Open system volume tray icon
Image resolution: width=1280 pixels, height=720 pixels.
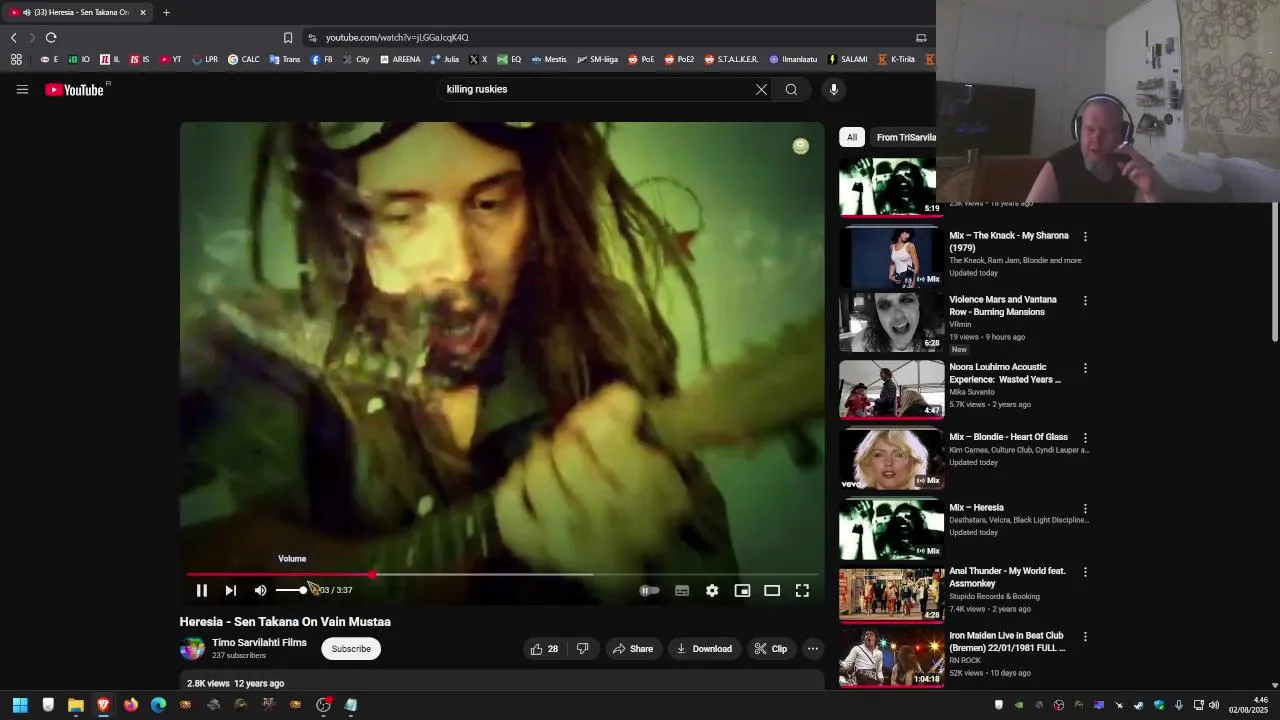click(1214, 705)
